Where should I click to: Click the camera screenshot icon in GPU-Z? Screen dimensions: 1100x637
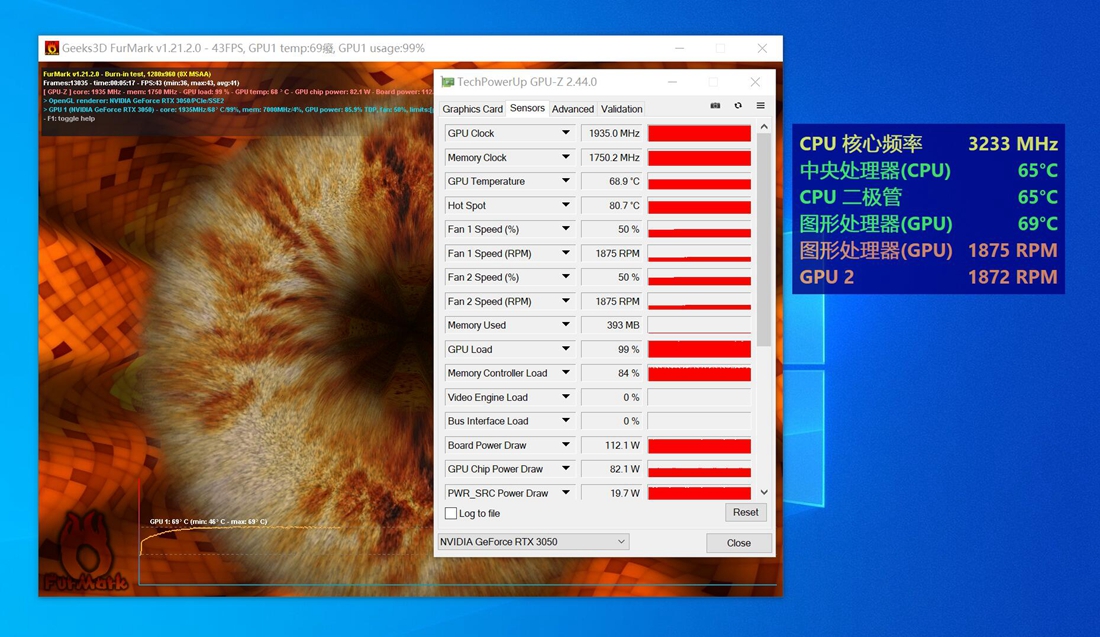(715, 105)
